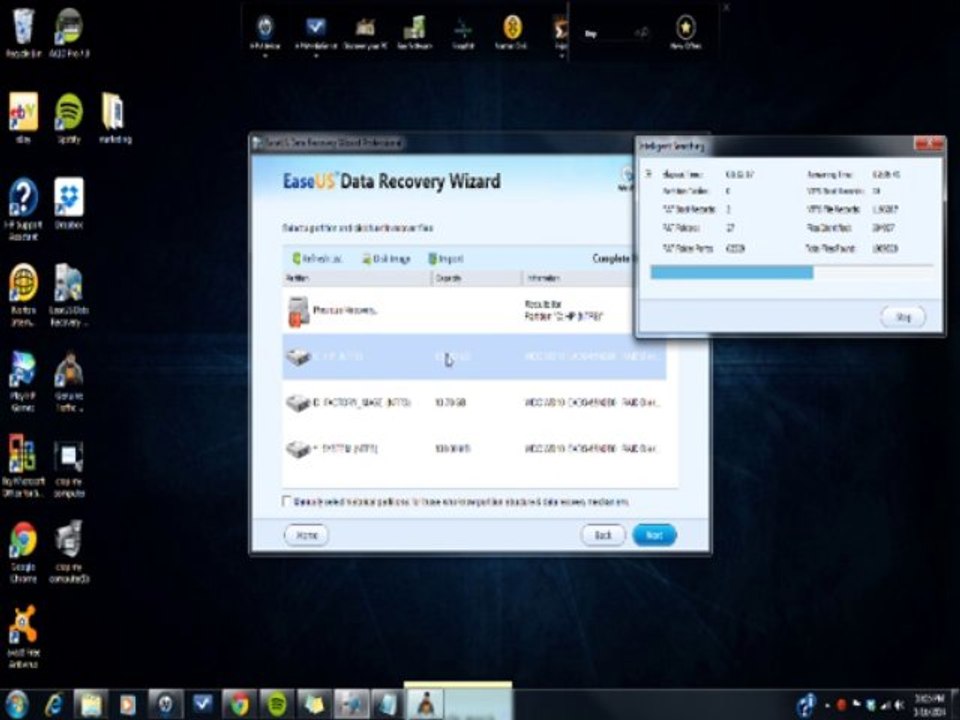Open HP Support Assistant desktop shortcut
The height and width of the screenshot is (720, 960).
pyautogui.click(x=23, y=209)
